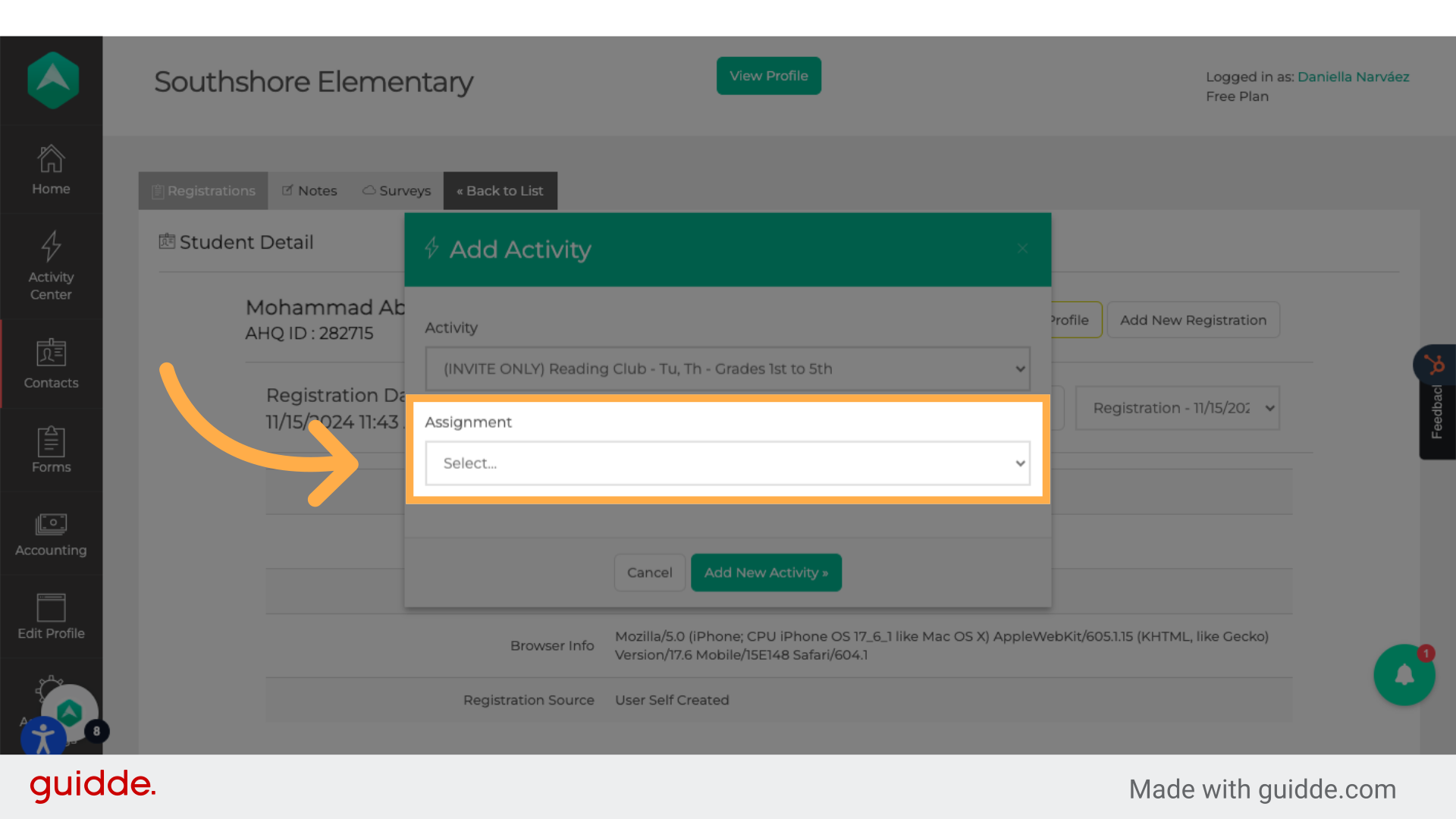Click Add New Activity button
Viewport: 1456px width, 819px height.
(766, 573)
